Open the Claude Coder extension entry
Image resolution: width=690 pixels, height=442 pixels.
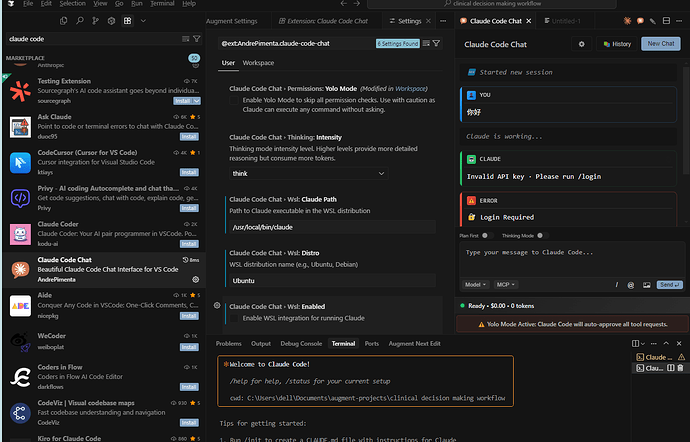(x=102, y=234)
